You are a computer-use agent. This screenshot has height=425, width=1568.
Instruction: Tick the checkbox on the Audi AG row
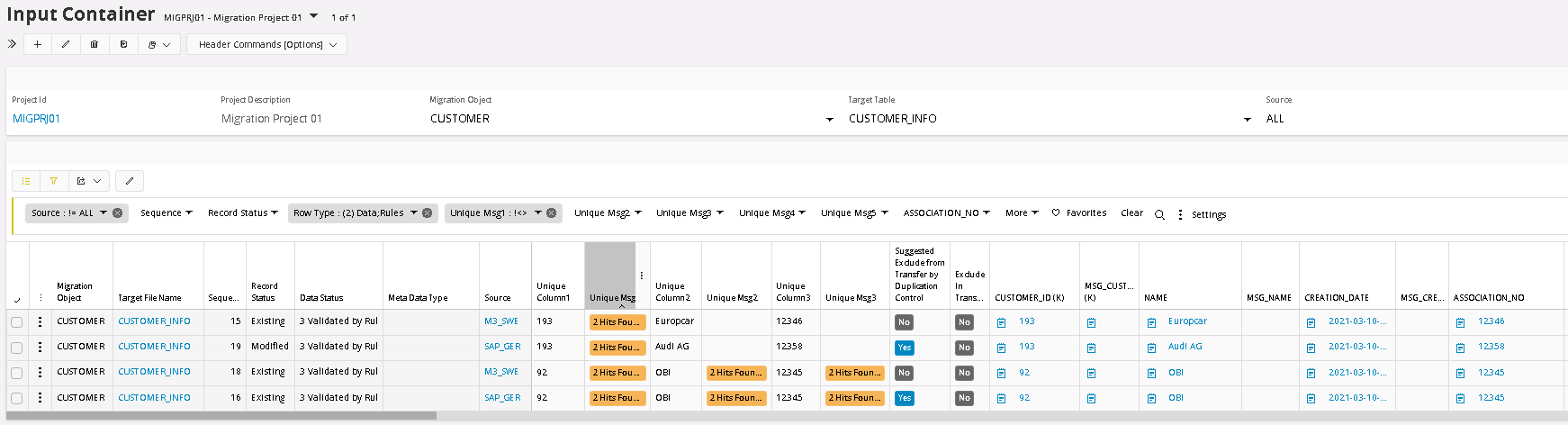17,348
